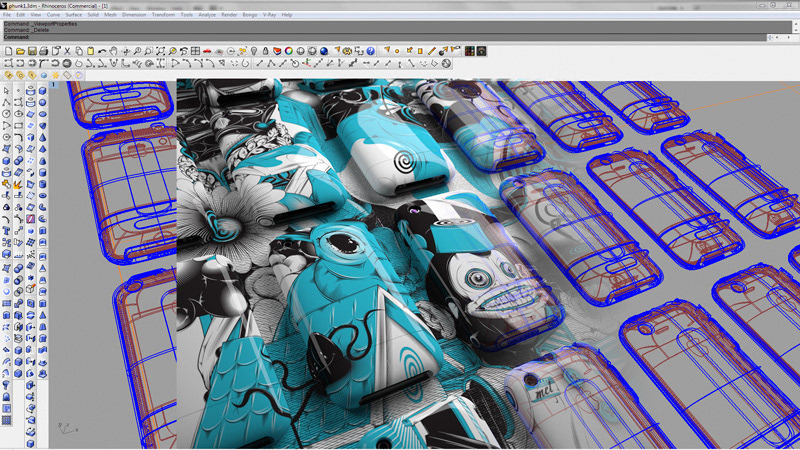Click the padlock Lock icon
The height and width of the screenshot is (450, 800).
point(265,51)
